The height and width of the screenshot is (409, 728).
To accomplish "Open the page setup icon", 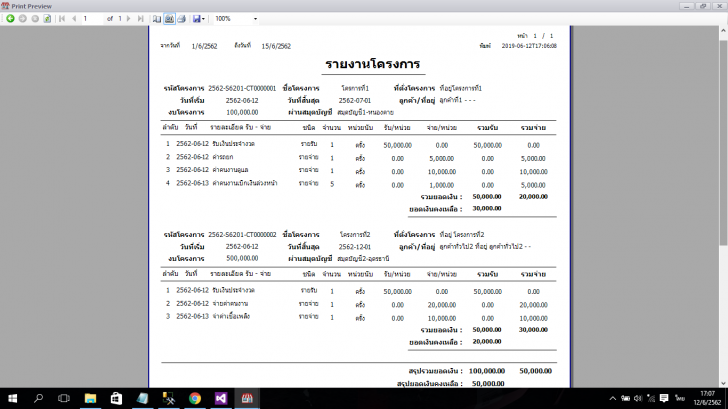I will [x=157, y=19].
